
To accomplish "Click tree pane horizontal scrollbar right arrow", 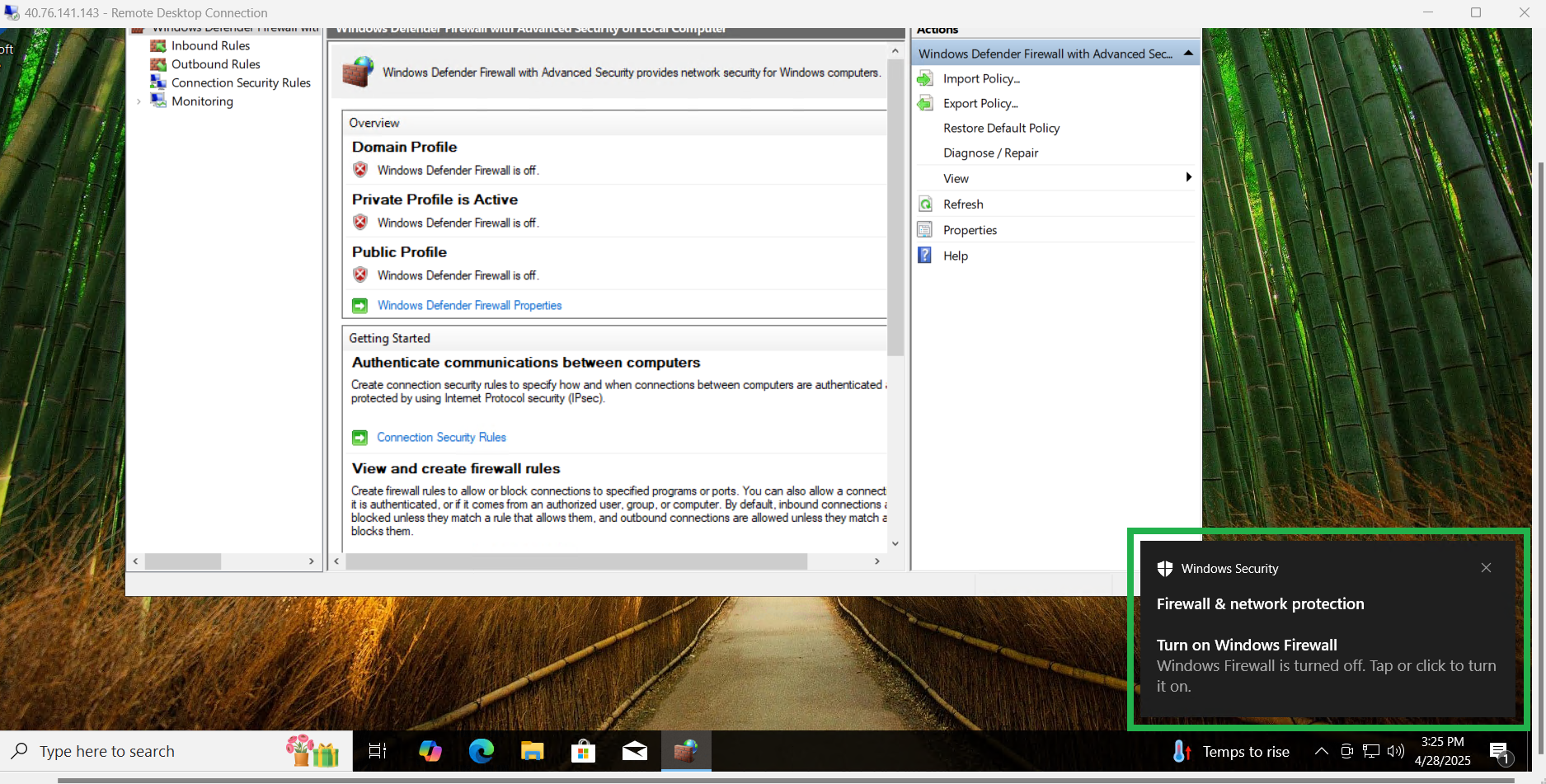I will pyautogui.click(x=311, y=561).
